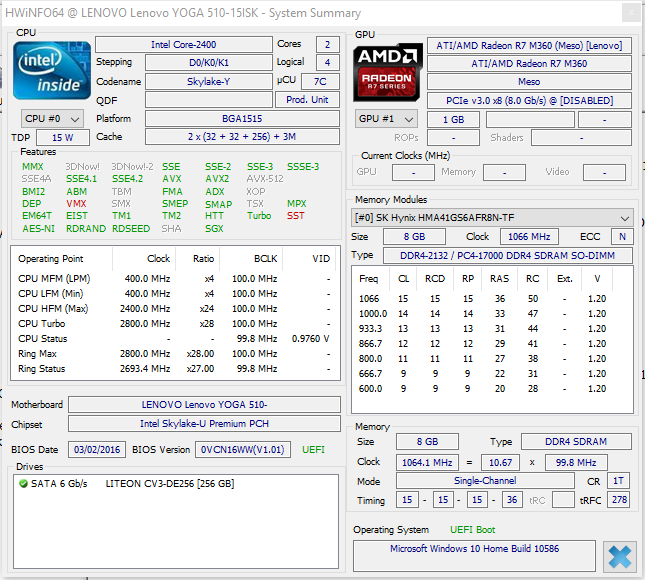Expand the SK Hynix memory module dropdown
The height and width of the screenshot is (580, 645).
coord(493,218)
